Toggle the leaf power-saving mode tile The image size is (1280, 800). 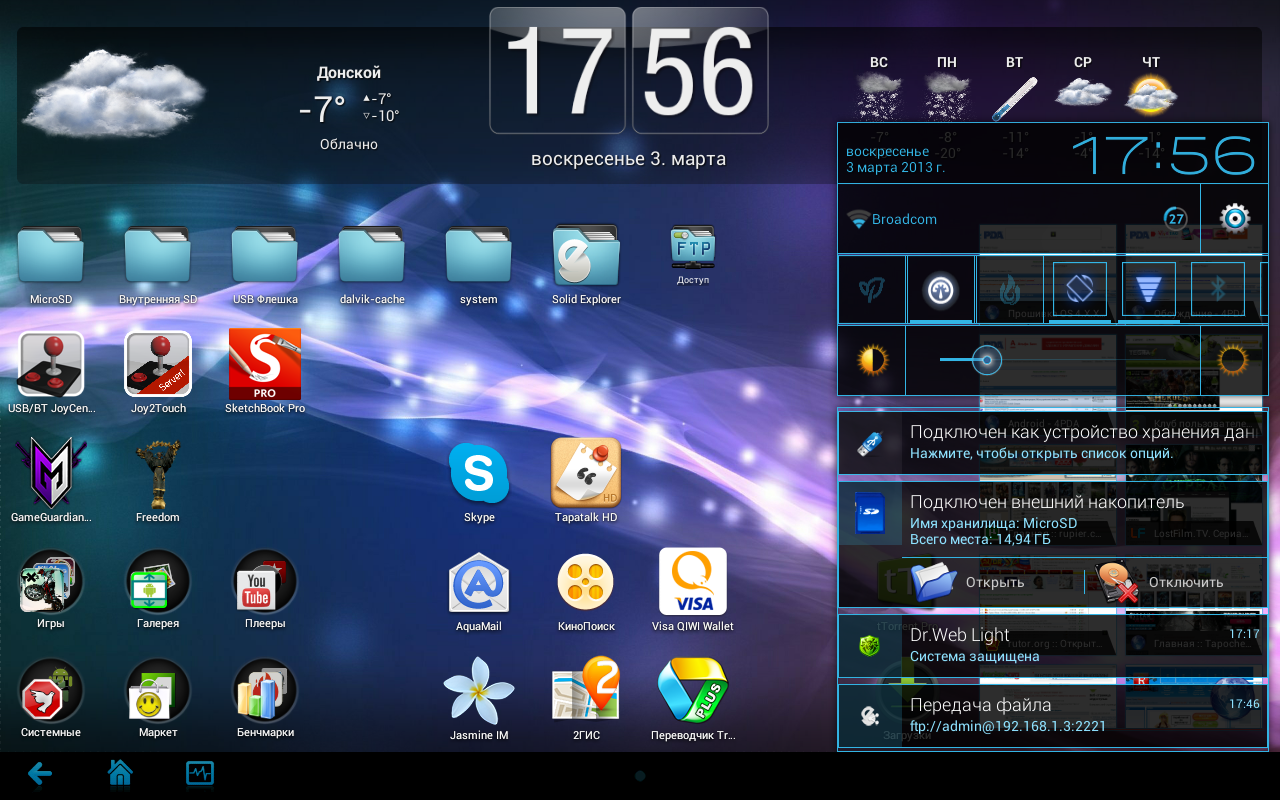(x=871, y=290)
